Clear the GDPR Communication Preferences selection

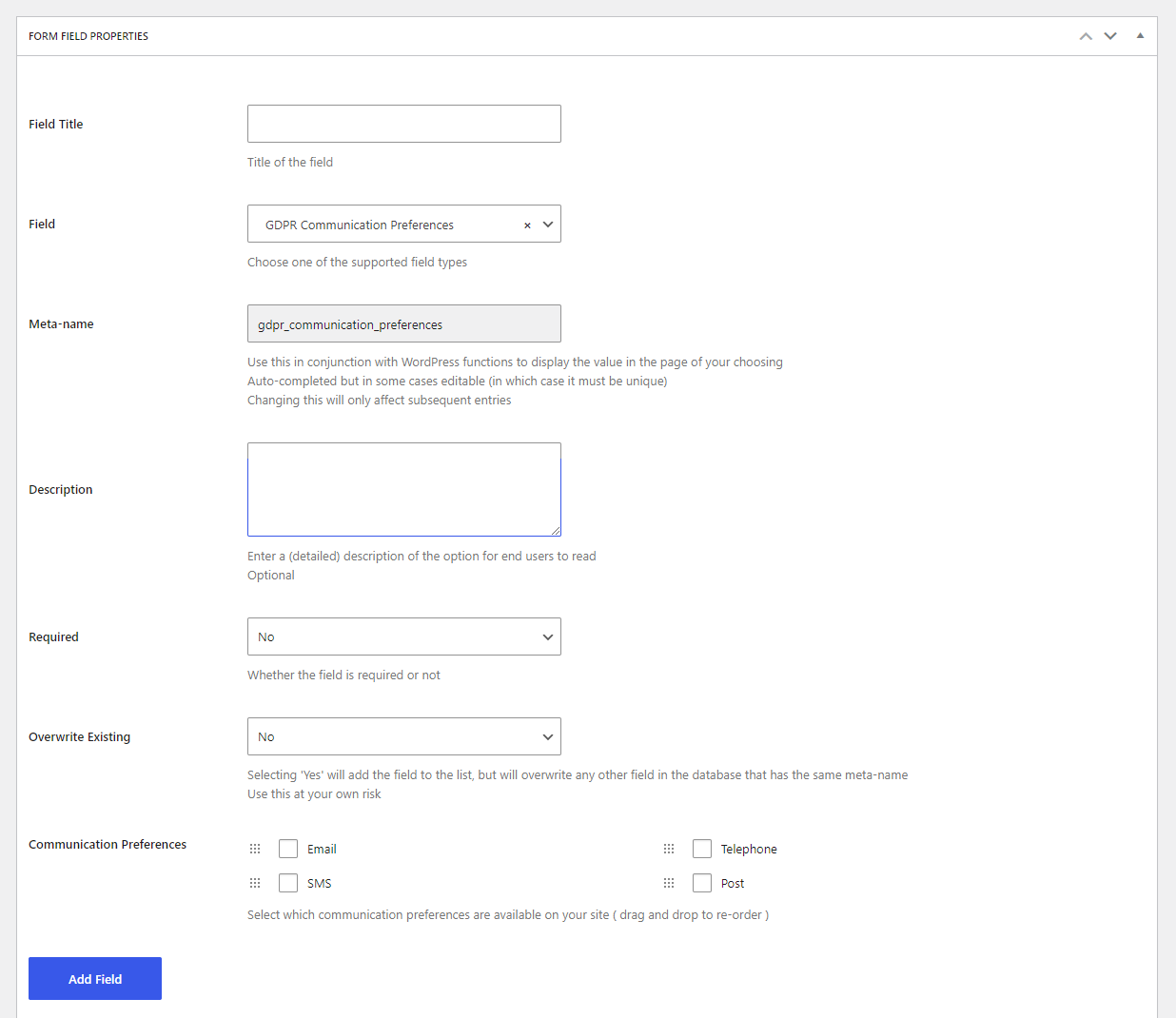(x=527, y=225)
